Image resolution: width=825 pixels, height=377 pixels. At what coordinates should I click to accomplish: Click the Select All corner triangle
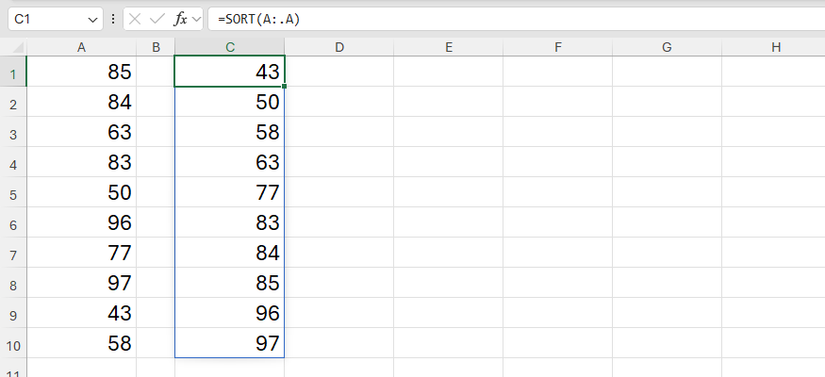pyautogui.click(x=18, y=48)
